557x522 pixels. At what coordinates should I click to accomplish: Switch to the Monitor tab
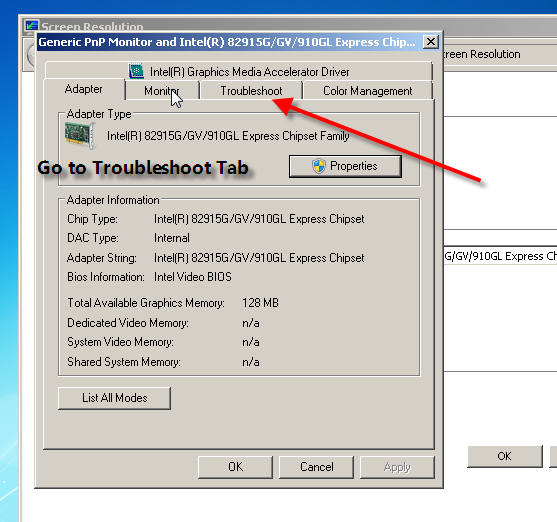[162, 91]
